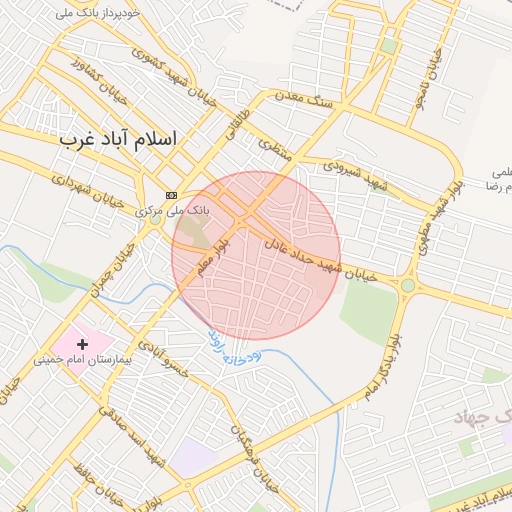Select the خیابان شهید کشوری street label
512x512 pixels.
[x=173, y=77]
